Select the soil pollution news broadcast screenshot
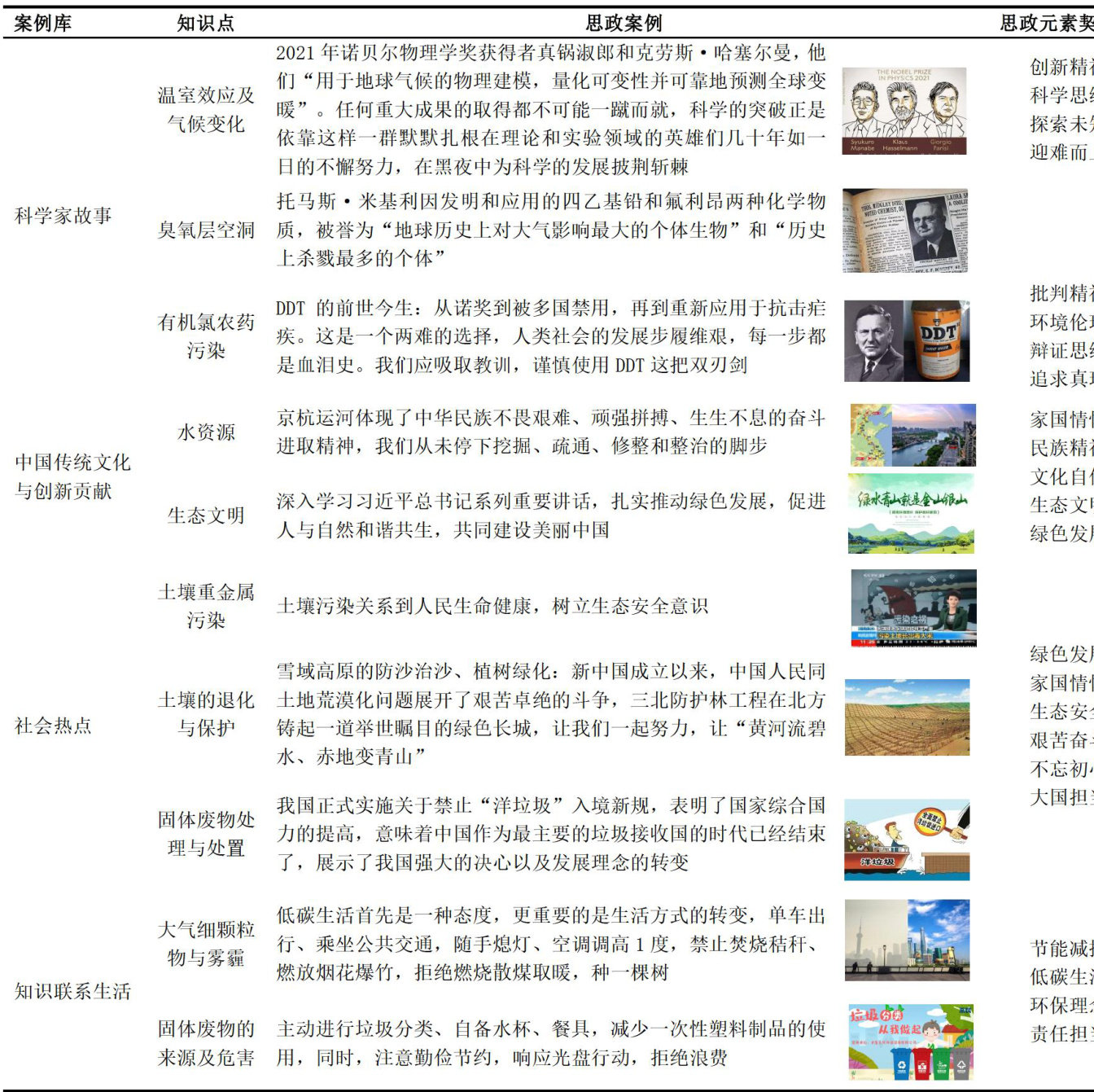 913,607
